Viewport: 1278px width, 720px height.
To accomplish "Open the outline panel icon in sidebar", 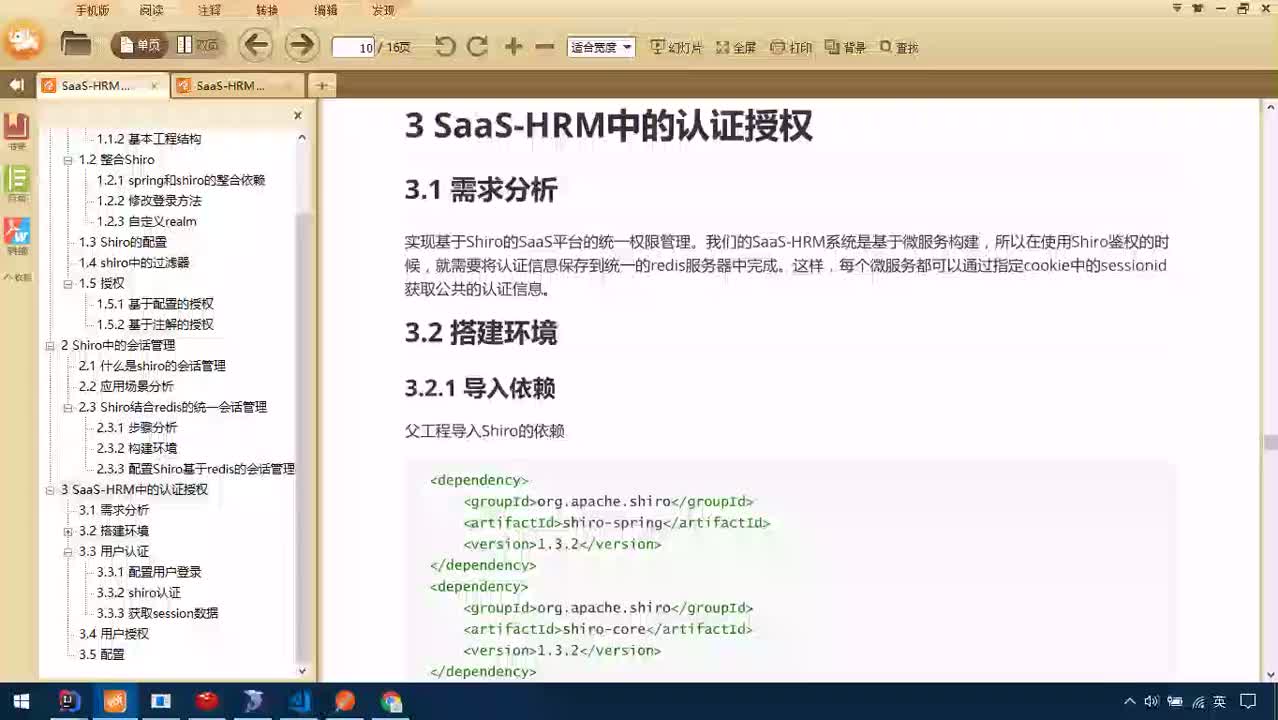I will (17, 183).
